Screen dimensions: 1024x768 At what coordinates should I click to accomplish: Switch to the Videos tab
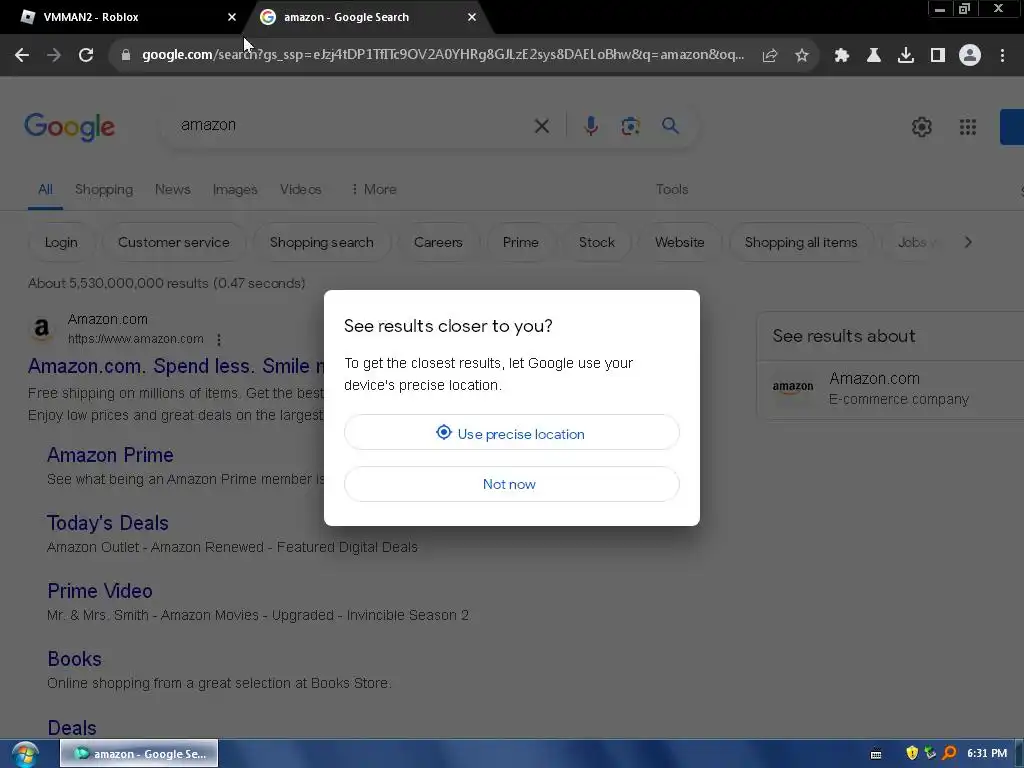(x=300, y=189)
